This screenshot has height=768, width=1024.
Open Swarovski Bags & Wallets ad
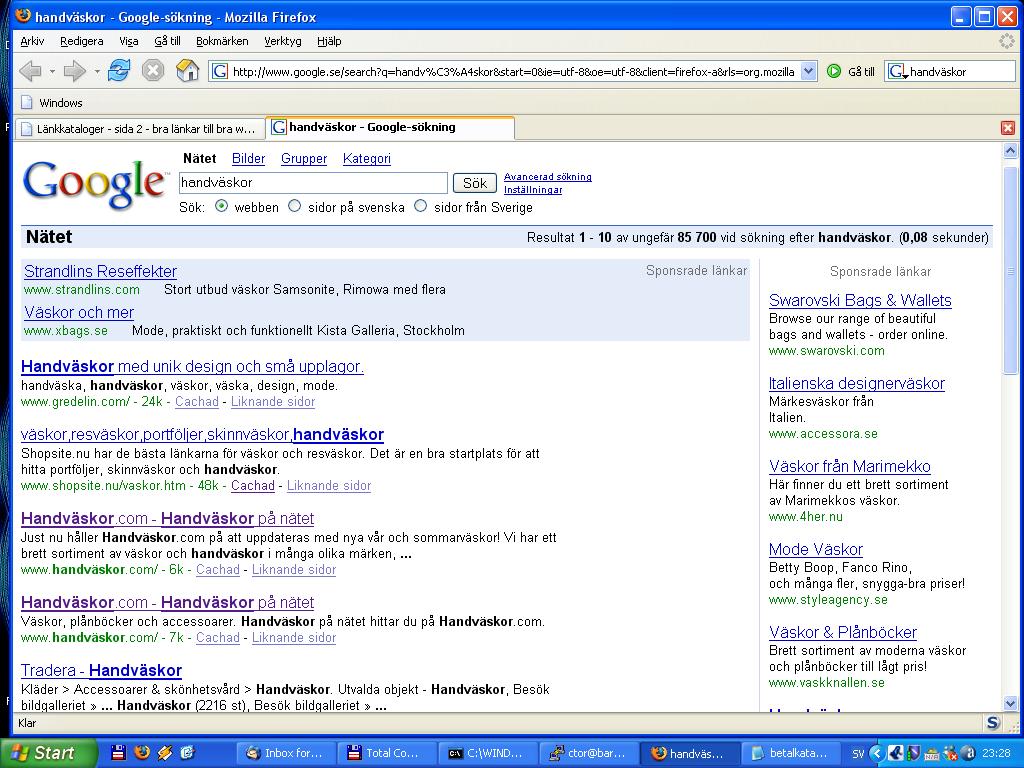pyautogui.click(x=860, y=300)
